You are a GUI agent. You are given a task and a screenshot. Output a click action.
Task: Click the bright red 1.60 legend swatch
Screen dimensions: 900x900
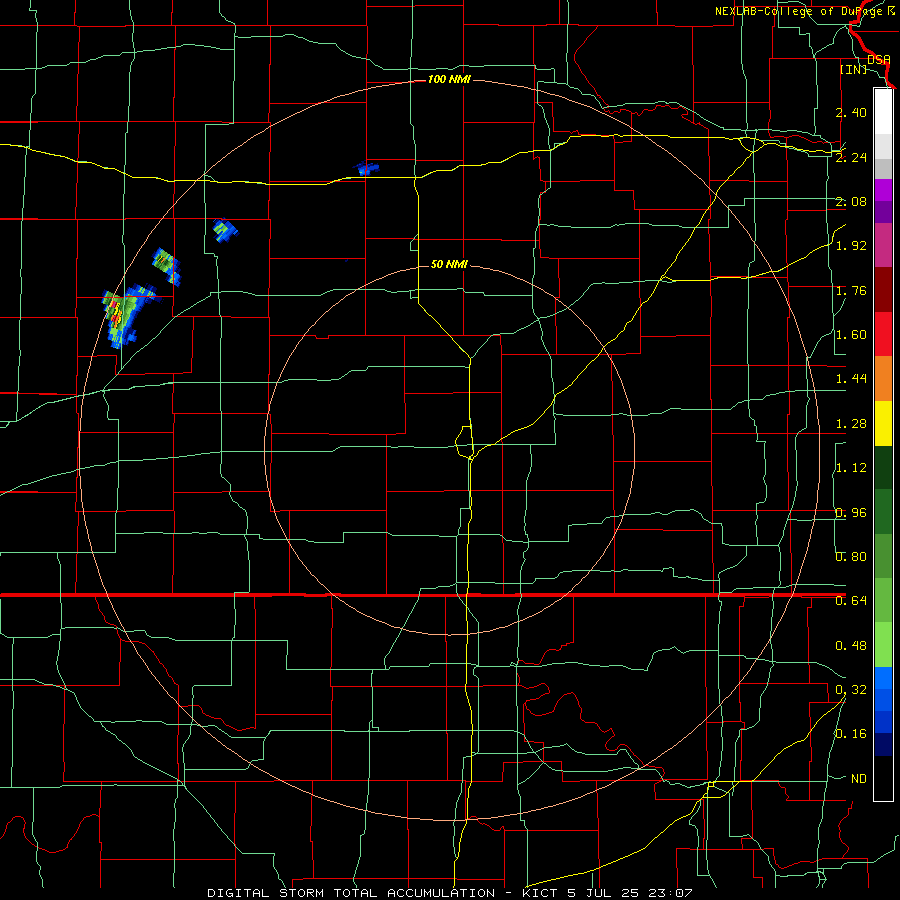(883, 334)
